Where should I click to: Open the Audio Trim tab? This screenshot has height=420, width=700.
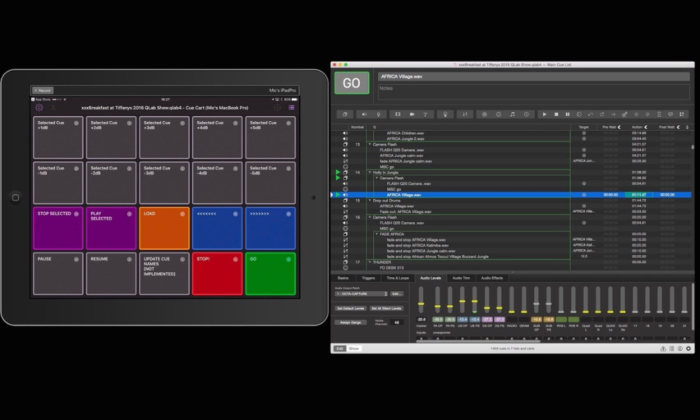461,278
